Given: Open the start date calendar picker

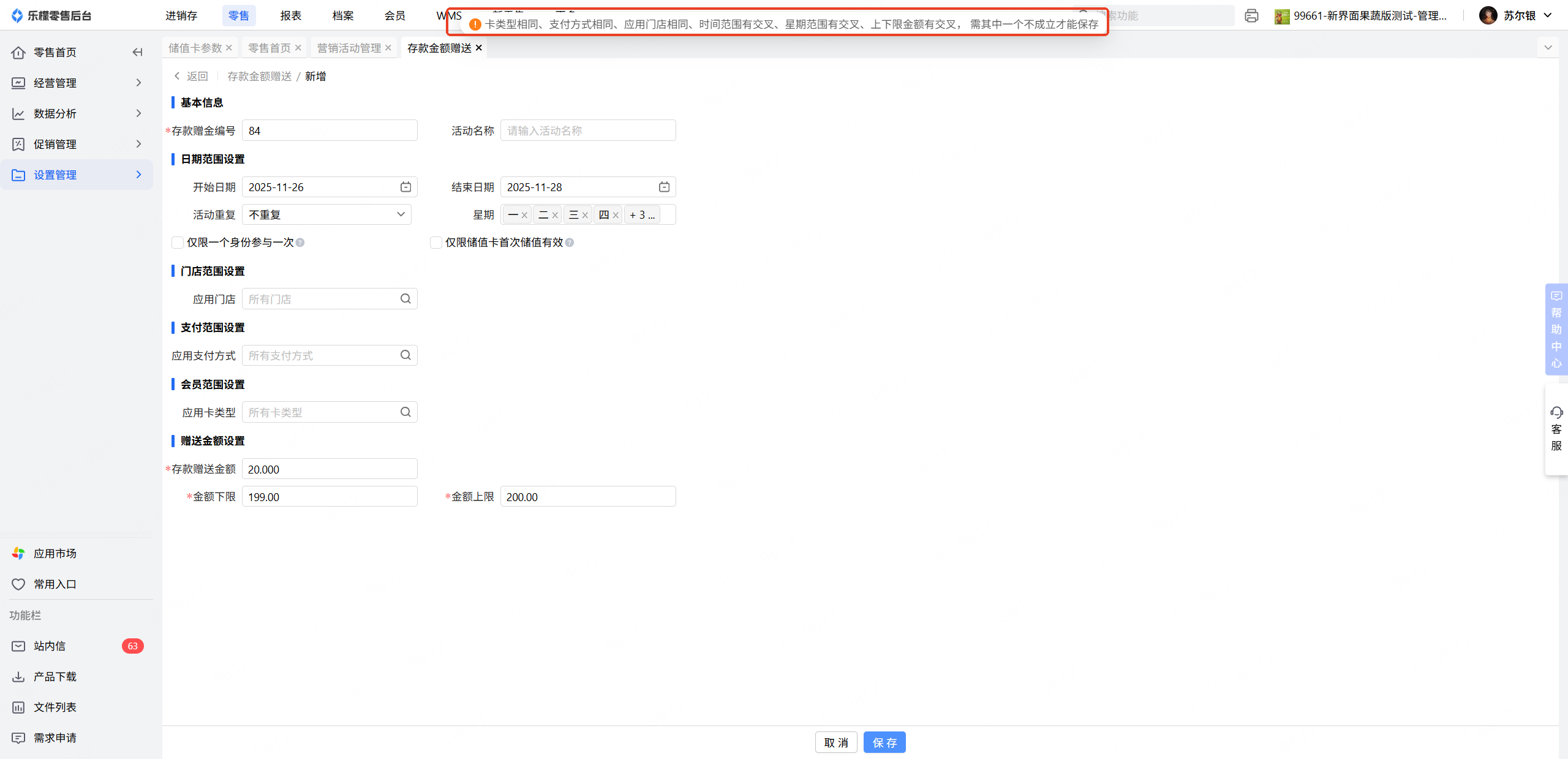Looking at the screenshot, I should click(405, 187).
